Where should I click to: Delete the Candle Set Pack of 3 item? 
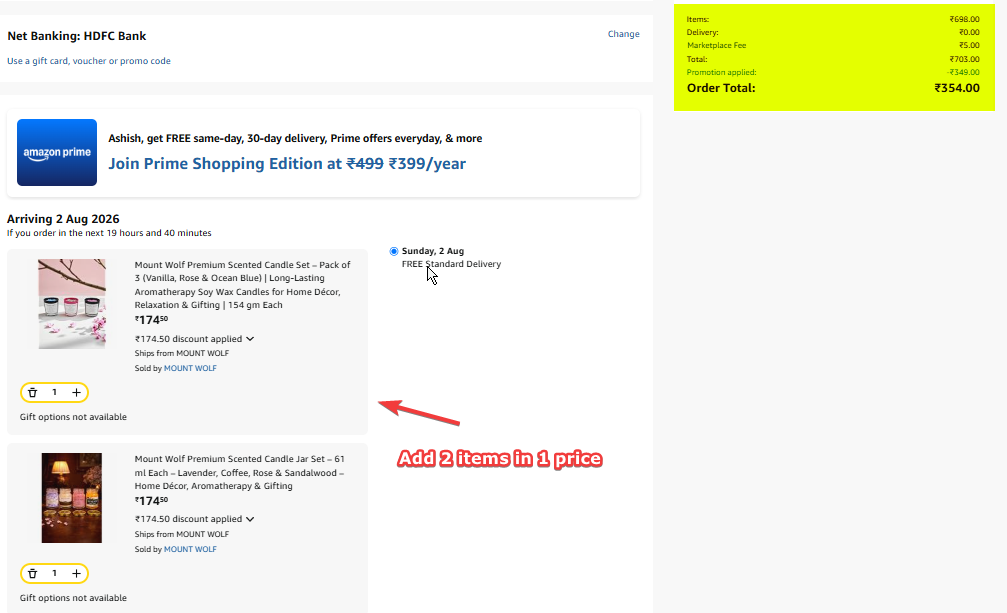point(33,393)
